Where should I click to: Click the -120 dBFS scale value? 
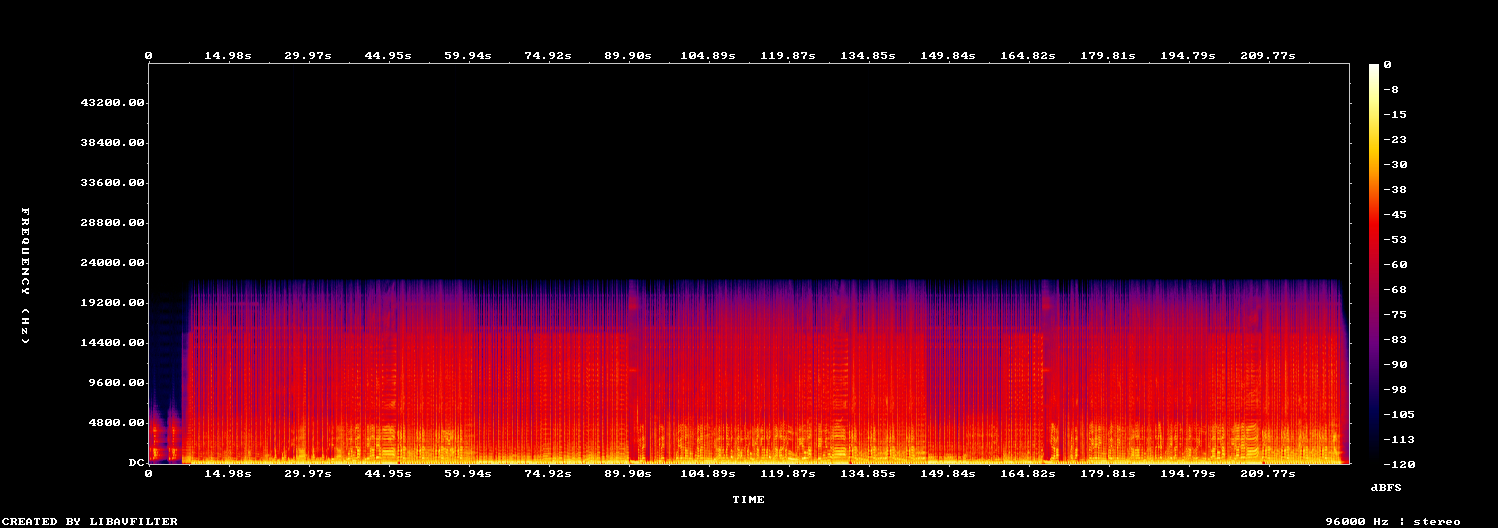1400,464
